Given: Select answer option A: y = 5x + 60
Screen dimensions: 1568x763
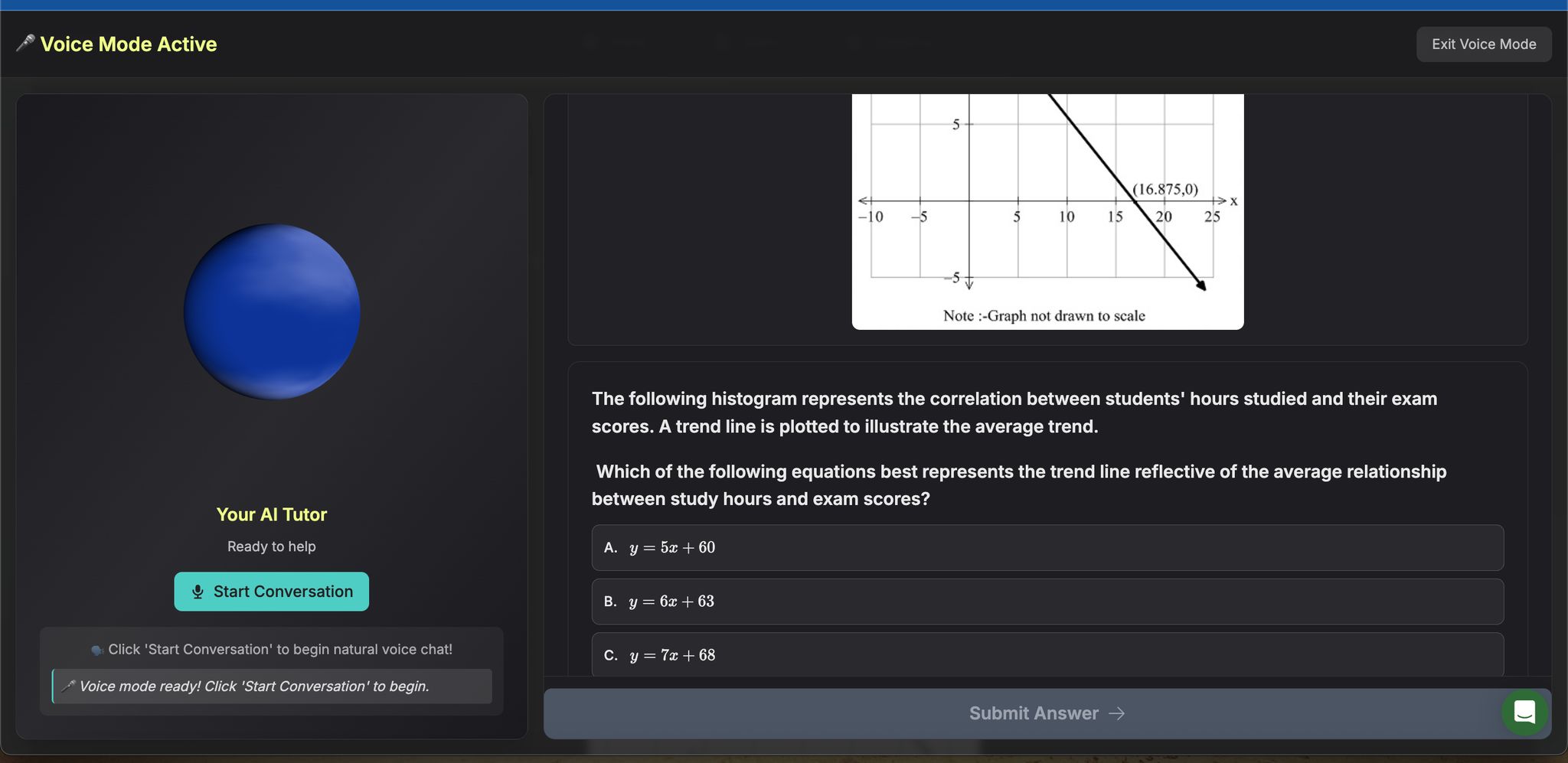Looking at the screenshot, I should point(1047,547).
